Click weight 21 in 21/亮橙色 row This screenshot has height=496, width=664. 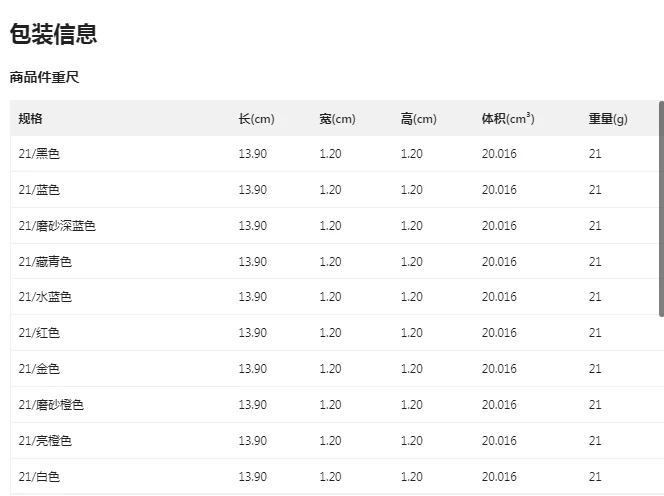(595, 441)
